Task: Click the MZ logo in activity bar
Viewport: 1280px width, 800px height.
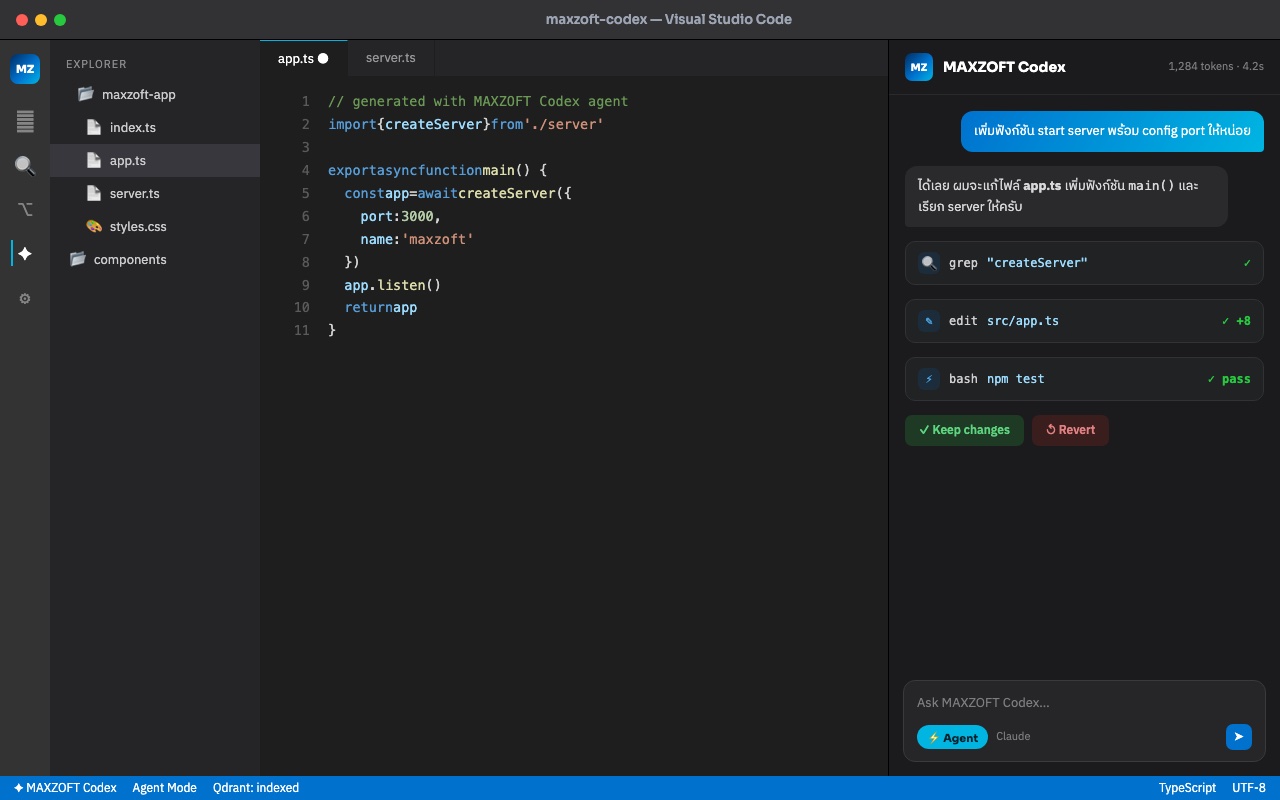Action: (x=25, y=69)
